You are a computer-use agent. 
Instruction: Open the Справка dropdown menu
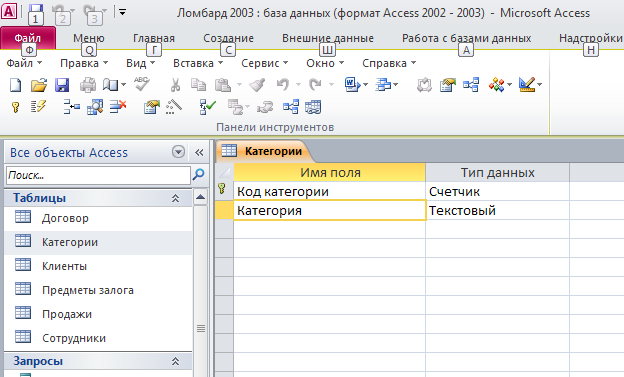(x=389, y=63)
